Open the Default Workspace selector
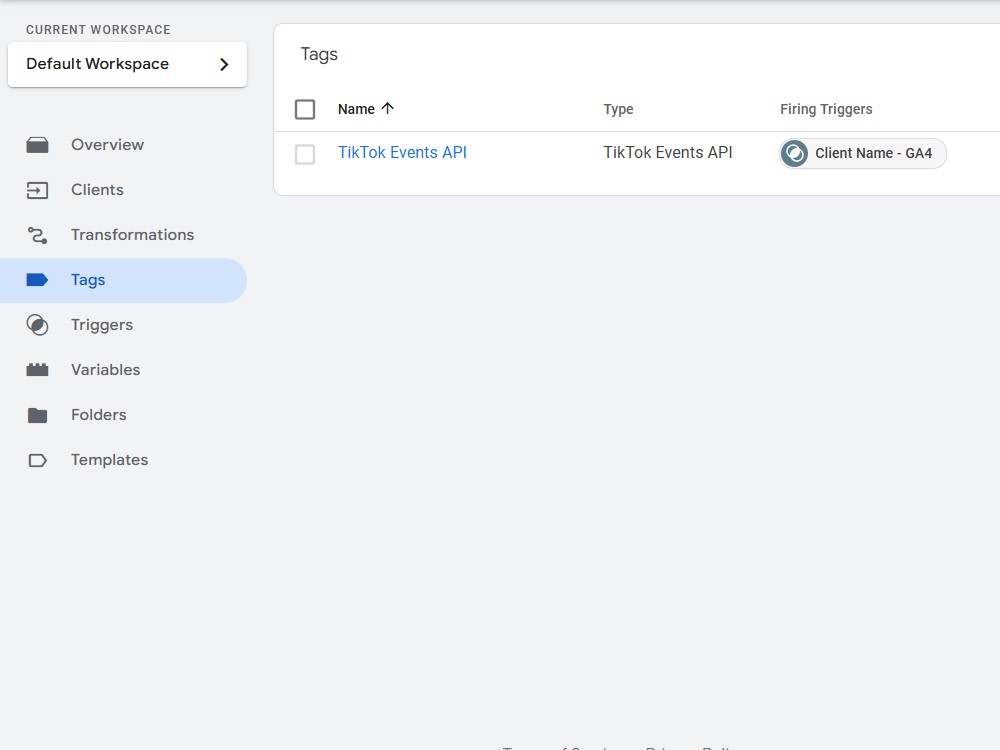The width and height of the screenshot is (1000, 750). coord(127,64)
